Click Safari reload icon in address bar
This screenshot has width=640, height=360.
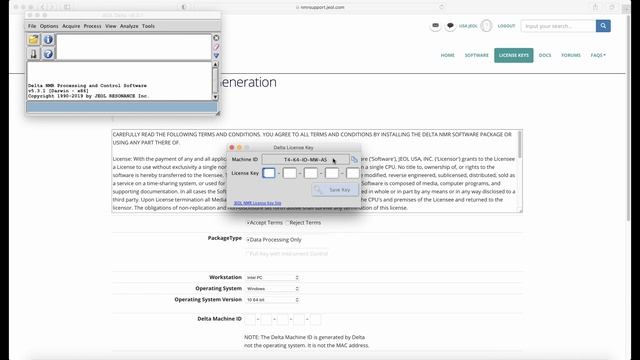coord(442,7)
